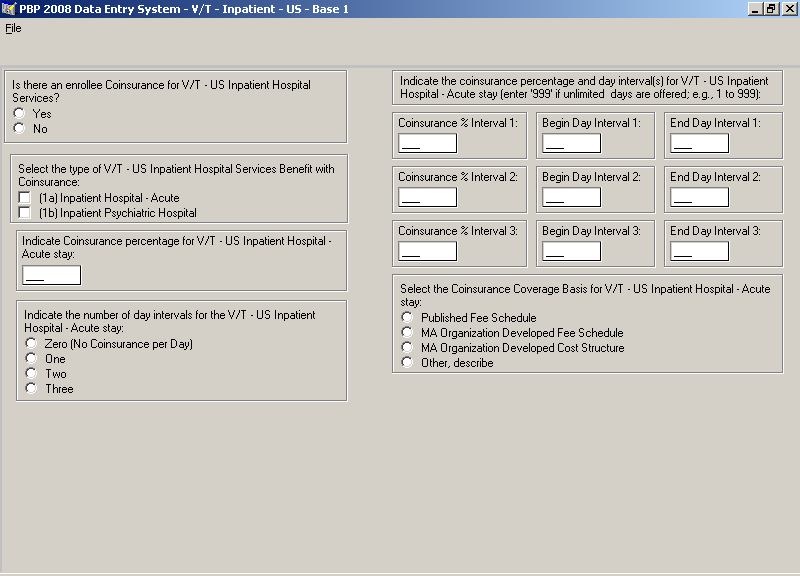Click the Acute stay coinsurance percentage field
This screenshot has width=800, height=576.
coord(52,275)
